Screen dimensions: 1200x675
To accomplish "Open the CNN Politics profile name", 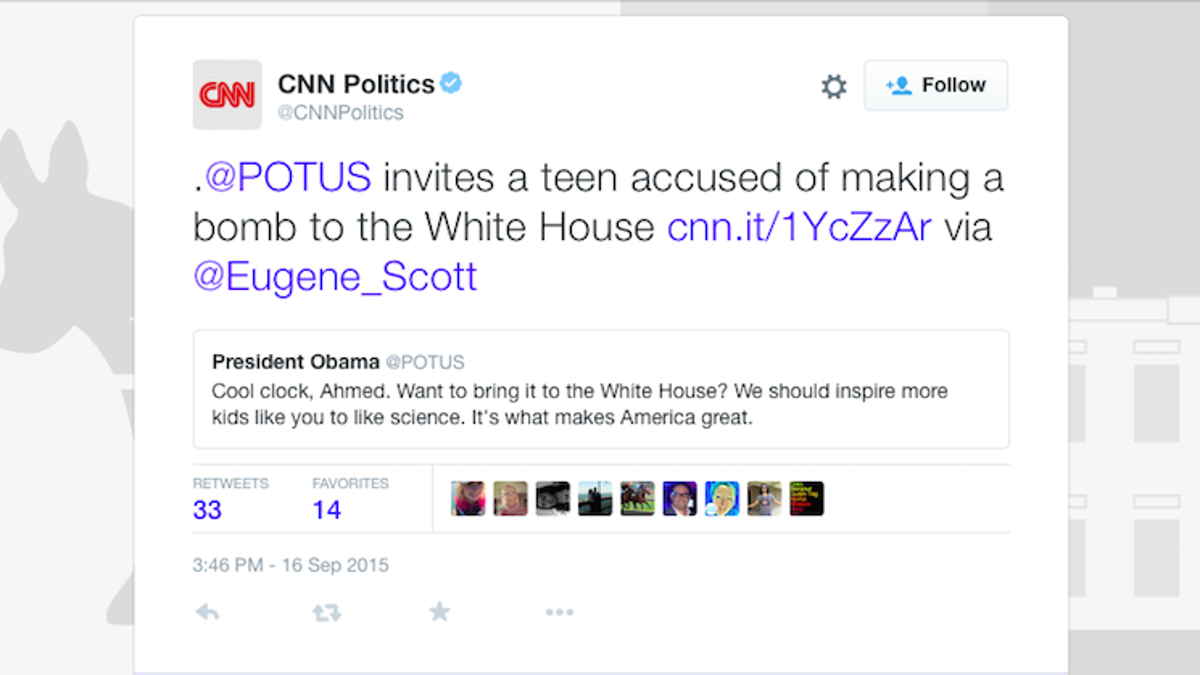I will (x=356, y=84).
